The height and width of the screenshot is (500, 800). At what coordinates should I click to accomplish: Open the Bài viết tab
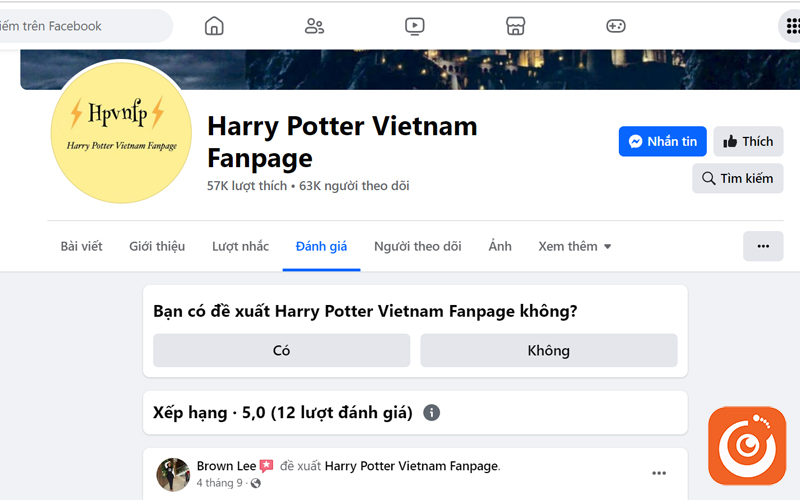pos(81,246)
